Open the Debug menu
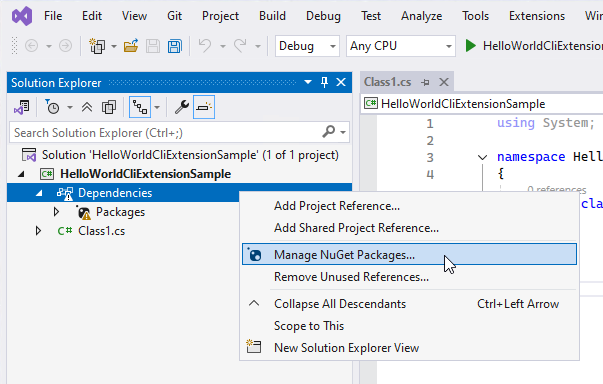Screen dimensions: 603x384 tap(323, 16)
